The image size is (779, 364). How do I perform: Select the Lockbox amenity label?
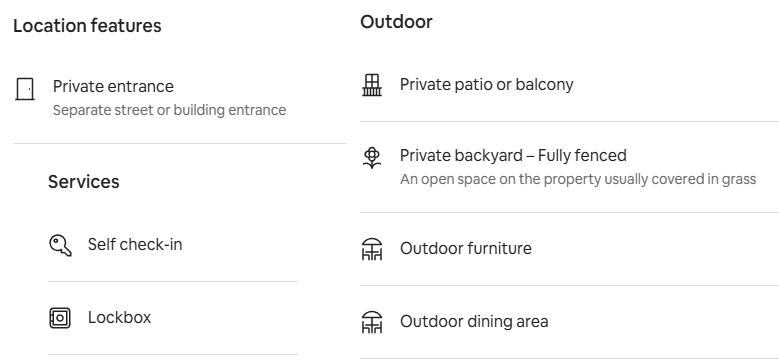click(119, 317)
